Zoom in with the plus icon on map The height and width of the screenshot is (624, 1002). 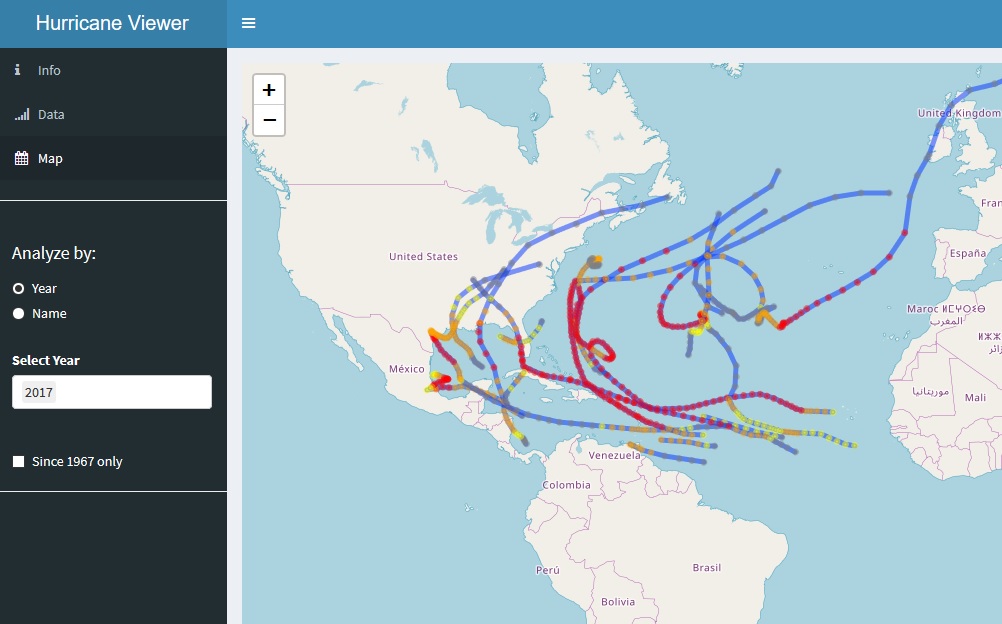[x=268, y=89]
